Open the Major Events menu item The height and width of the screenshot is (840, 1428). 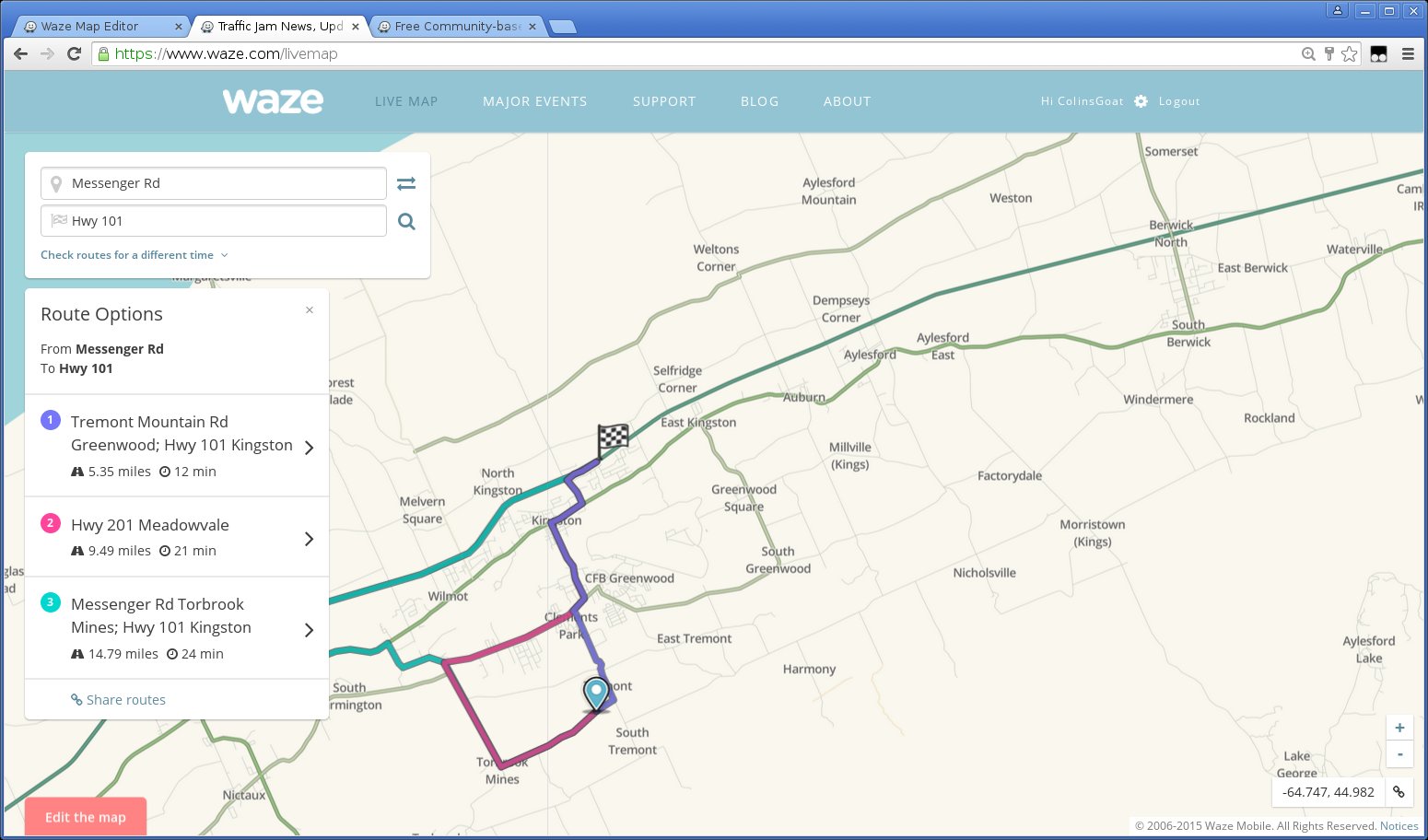point(534,101)
